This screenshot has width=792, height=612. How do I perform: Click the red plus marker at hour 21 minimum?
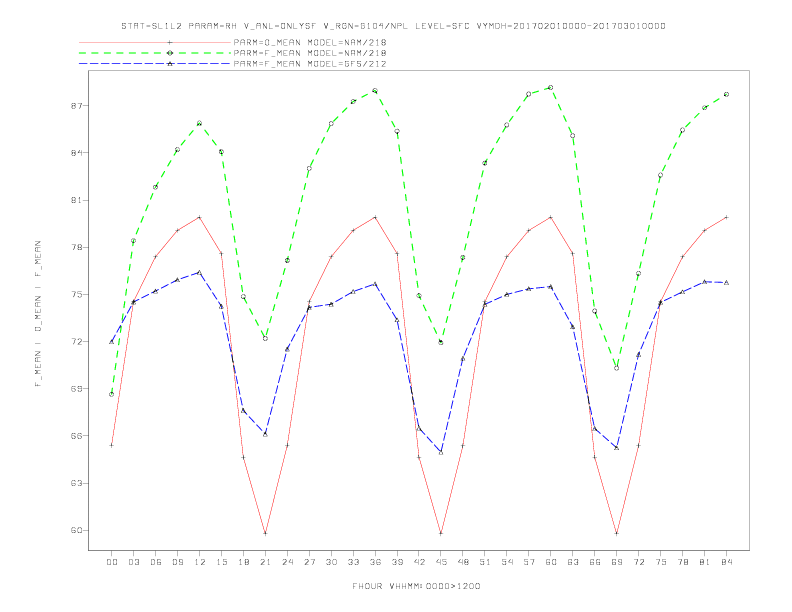(x=265, y=533)
